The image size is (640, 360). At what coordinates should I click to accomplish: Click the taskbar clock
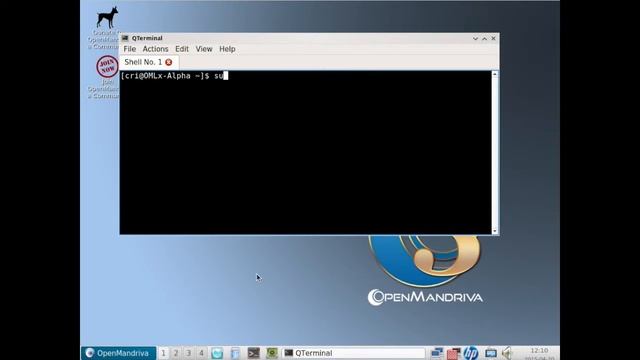(x=539, y=354)
